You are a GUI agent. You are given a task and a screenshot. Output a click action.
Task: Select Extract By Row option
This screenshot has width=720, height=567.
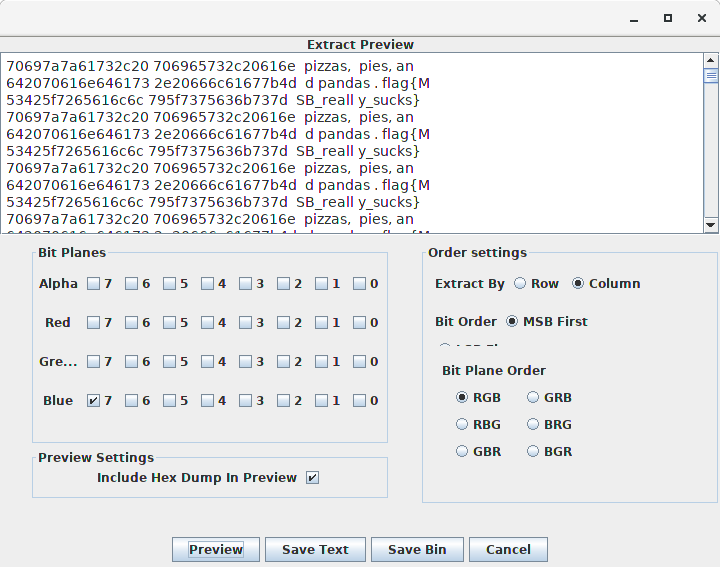520,284
